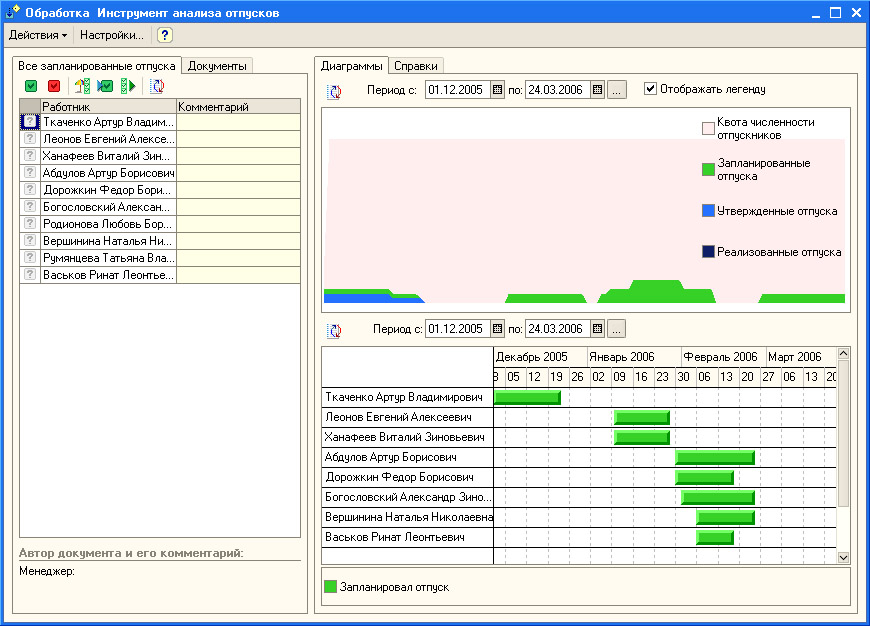Click the Квота численности отпускников legend swatch

pyautogui.click(x=708, y=129)
